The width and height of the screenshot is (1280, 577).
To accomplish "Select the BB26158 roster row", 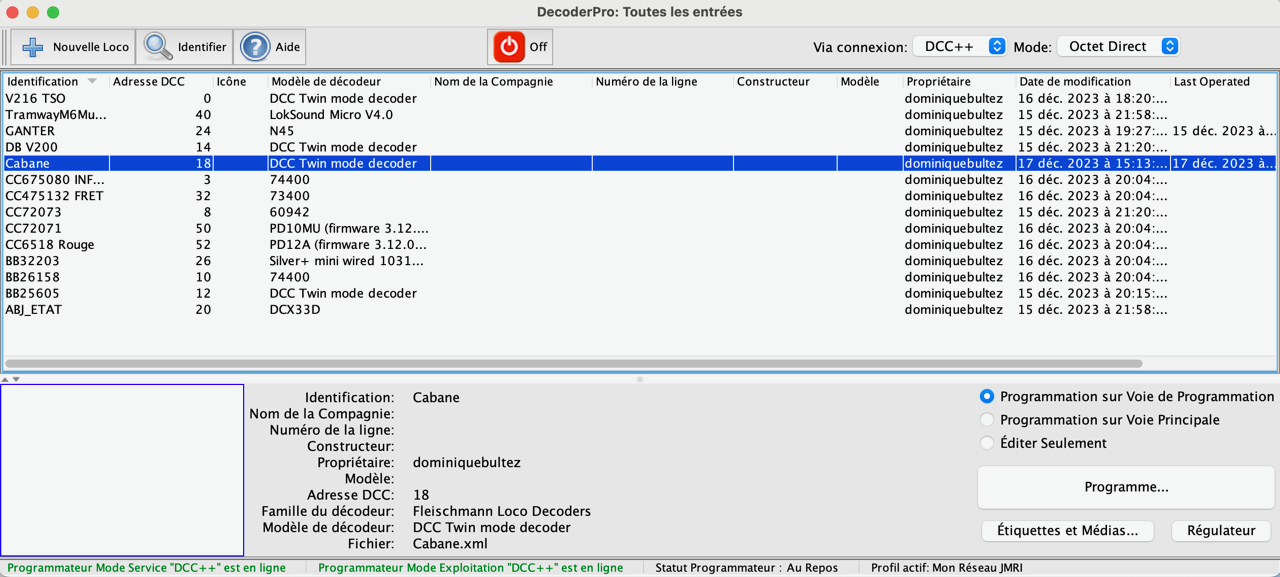I will (x=640, y=277).
